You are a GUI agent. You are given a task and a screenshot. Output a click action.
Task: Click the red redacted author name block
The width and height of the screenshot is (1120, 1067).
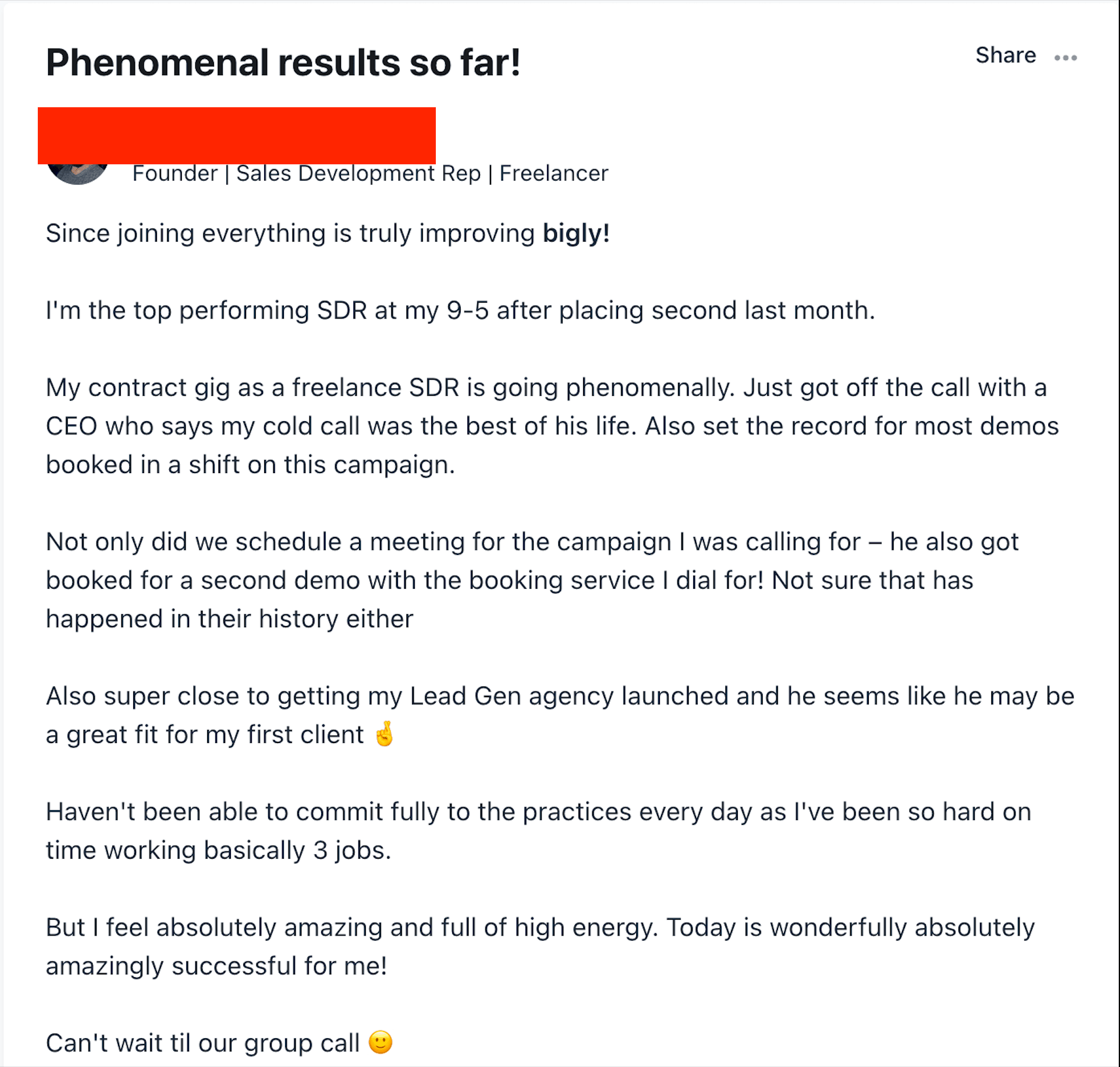237,135
